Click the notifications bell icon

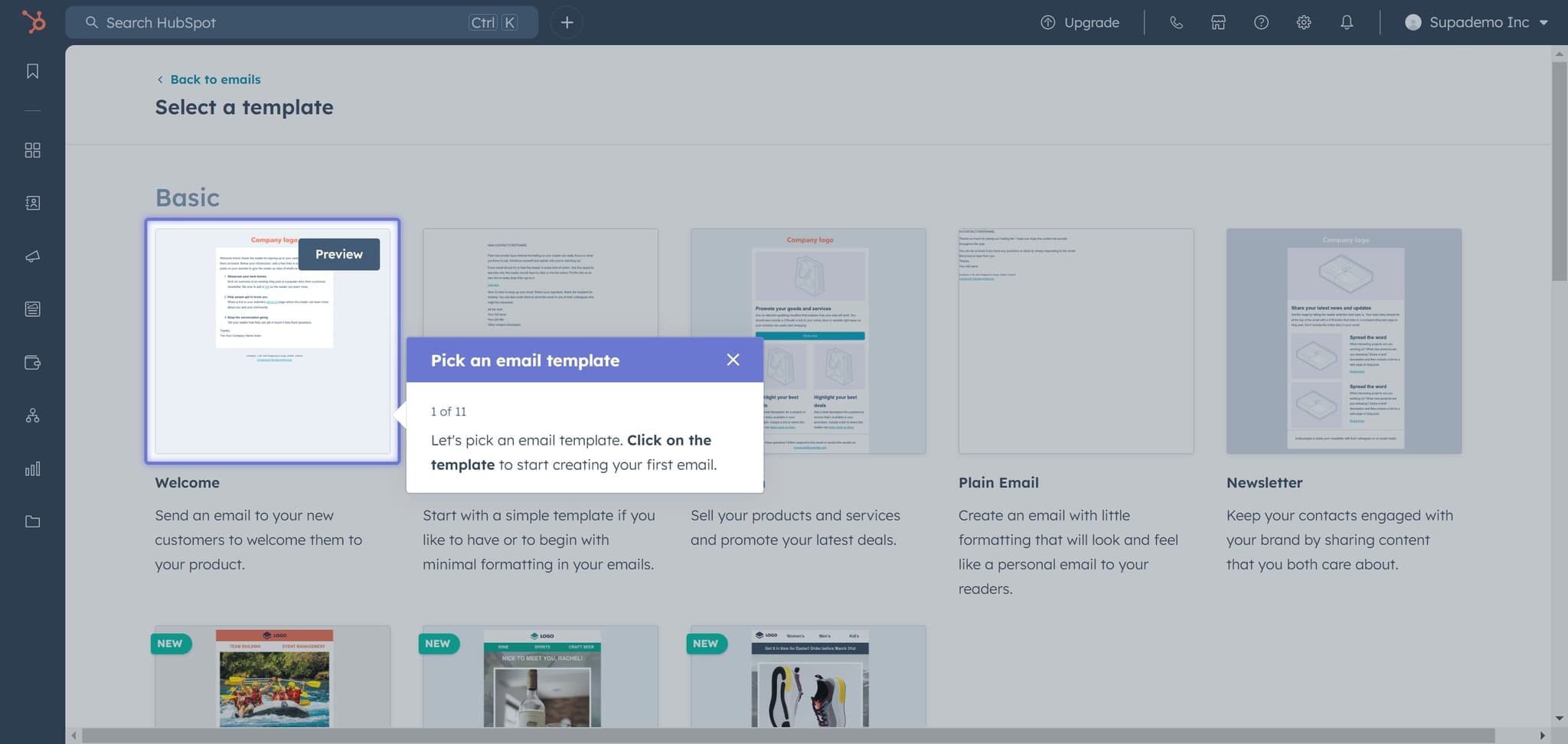coord(1346,22)
